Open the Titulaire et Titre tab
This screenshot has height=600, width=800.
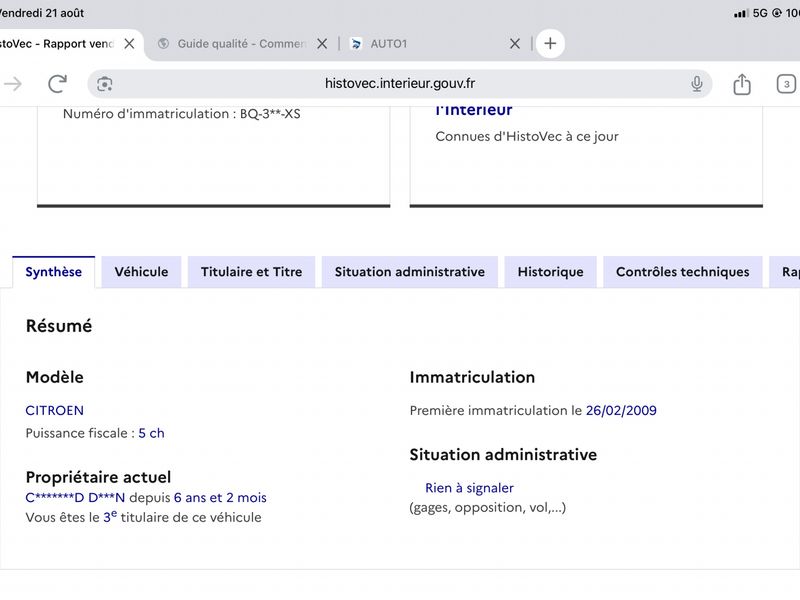(252, 272)
